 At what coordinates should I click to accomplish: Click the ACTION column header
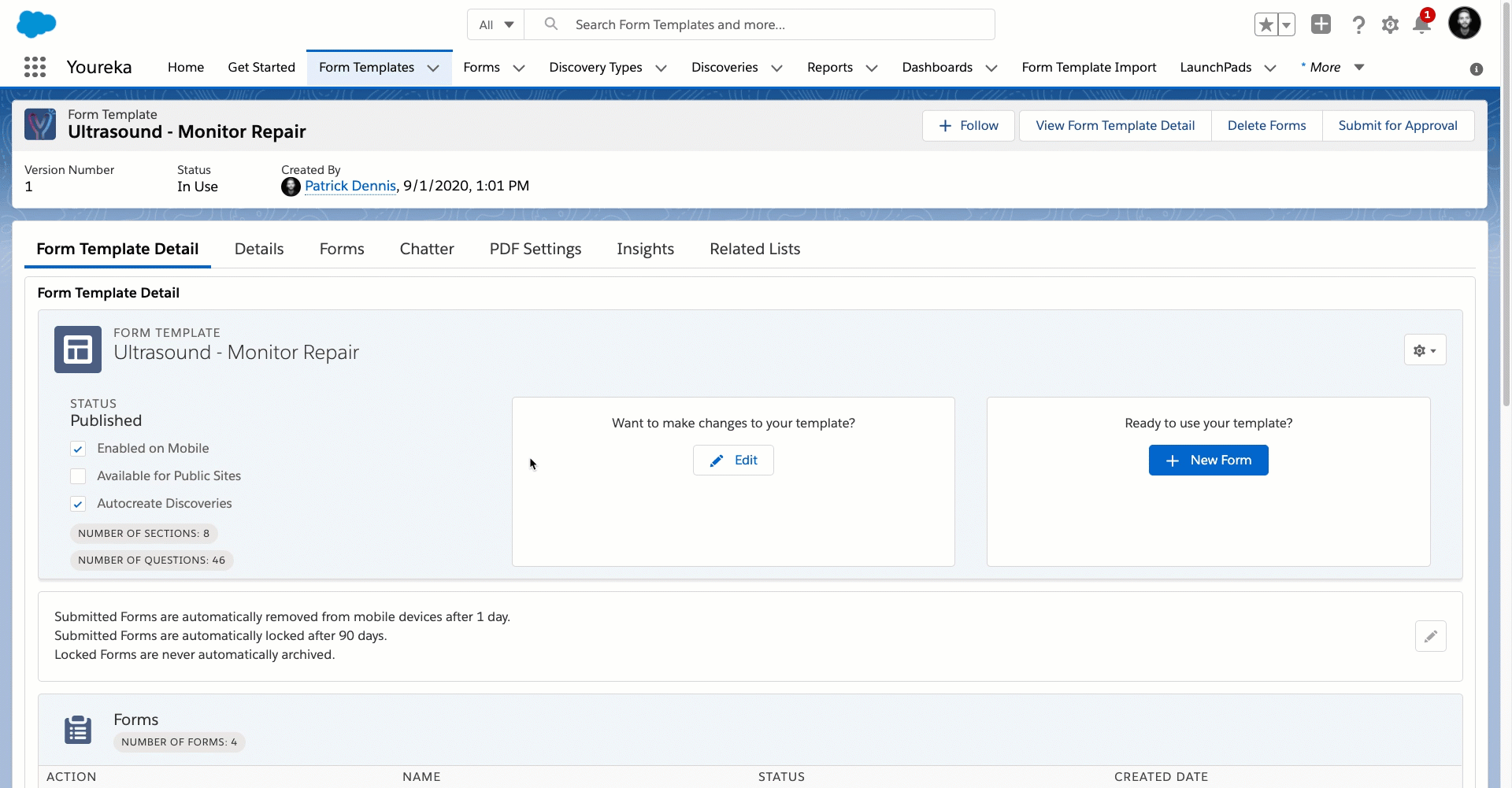pyautogui.click(x=72, y=777)
